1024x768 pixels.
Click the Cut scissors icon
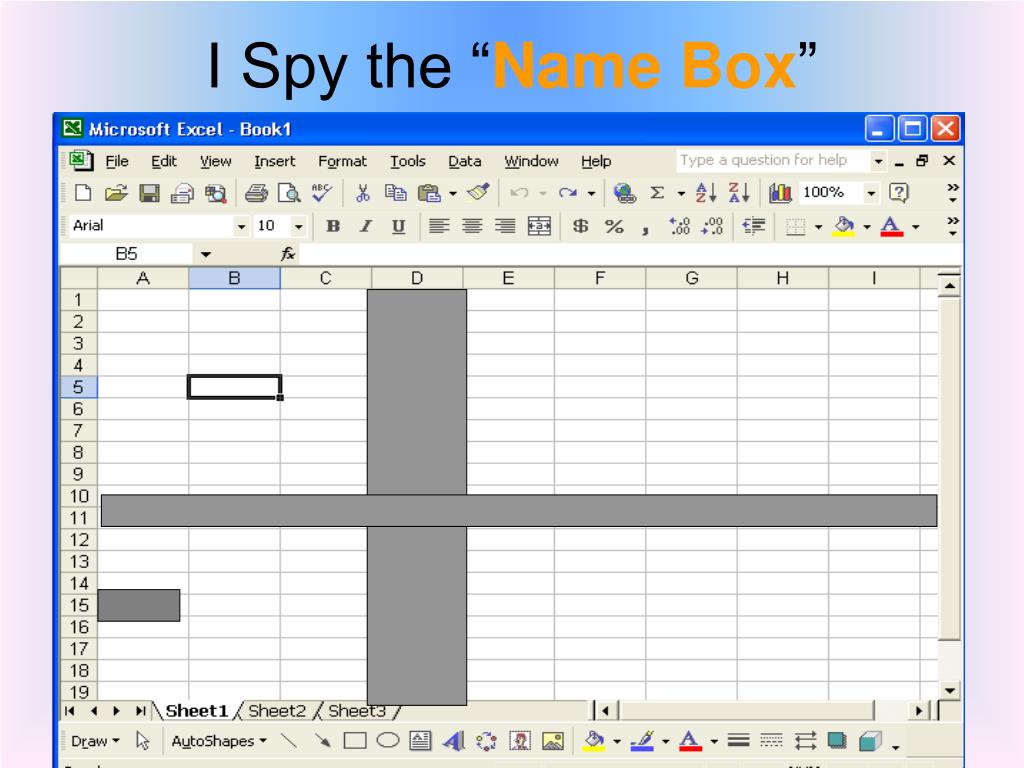(x=362, y=193)
